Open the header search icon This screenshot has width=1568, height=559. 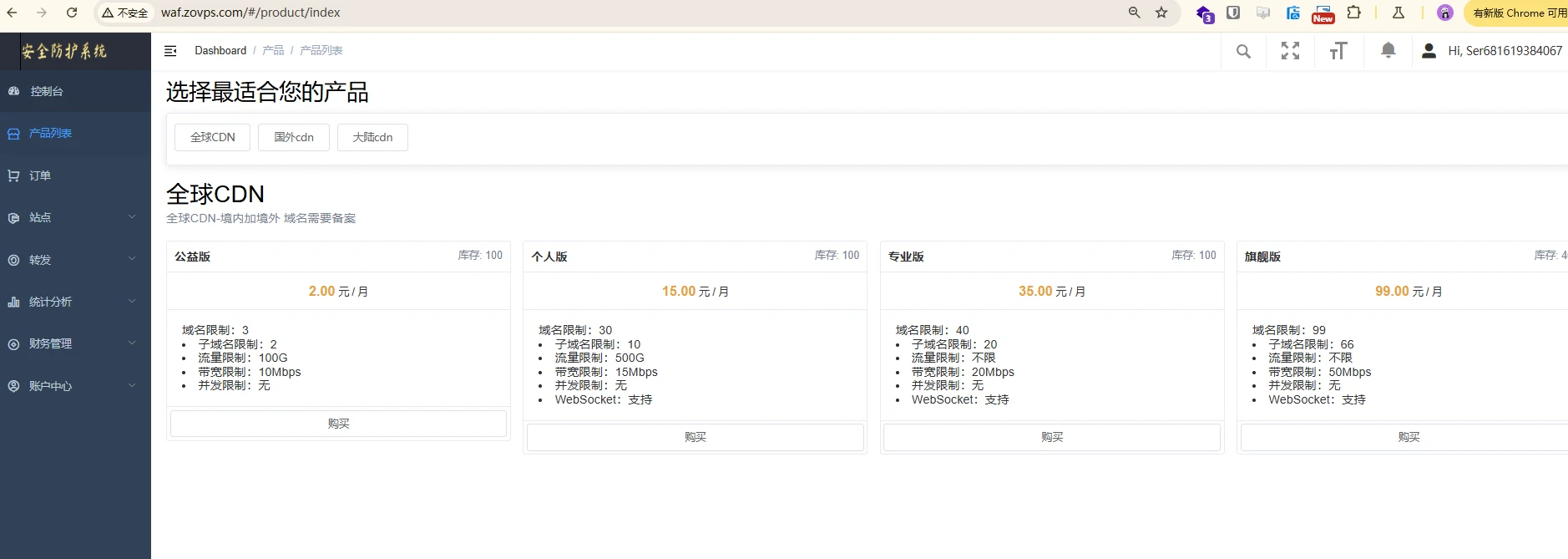[x=1243, y=51]
